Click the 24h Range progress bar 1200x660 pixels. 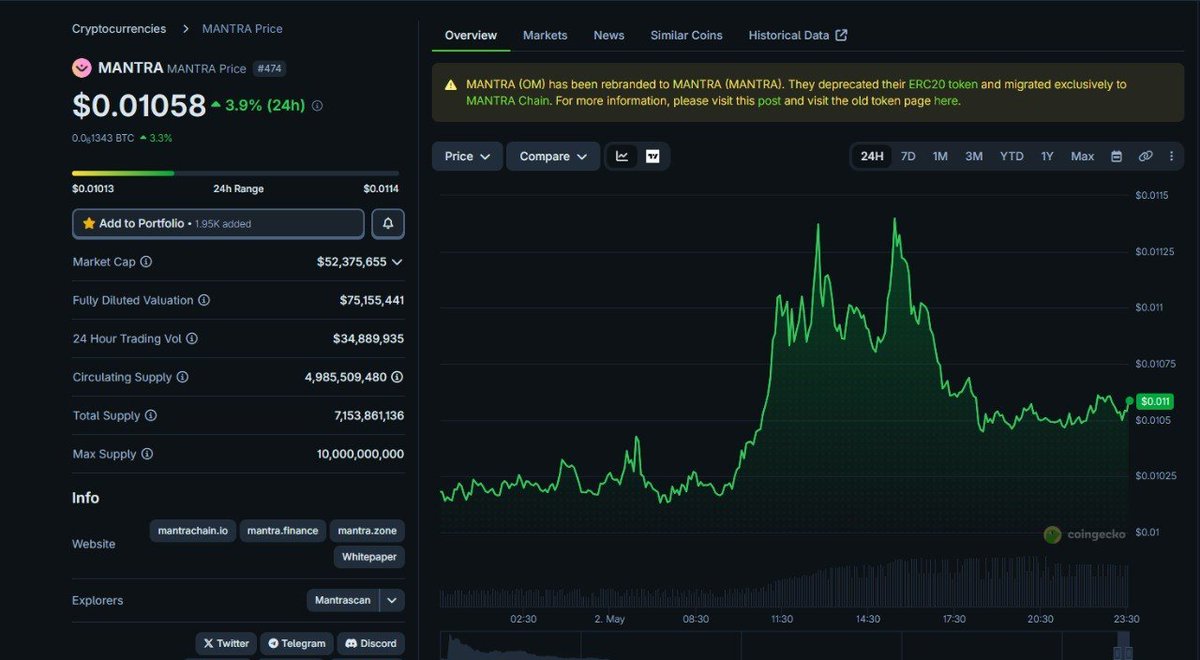(x=235, y=173)
